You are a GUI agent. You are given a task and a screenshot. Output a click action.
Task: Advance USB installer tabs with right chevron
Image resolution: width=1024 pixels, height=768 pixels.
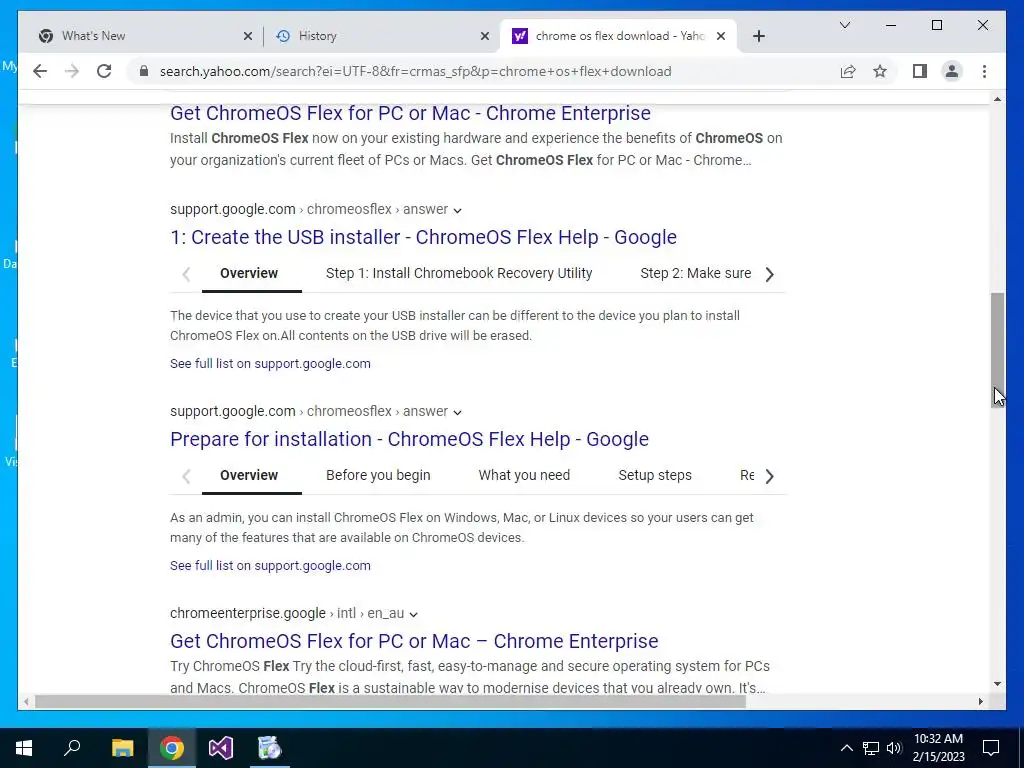[769, 274]
